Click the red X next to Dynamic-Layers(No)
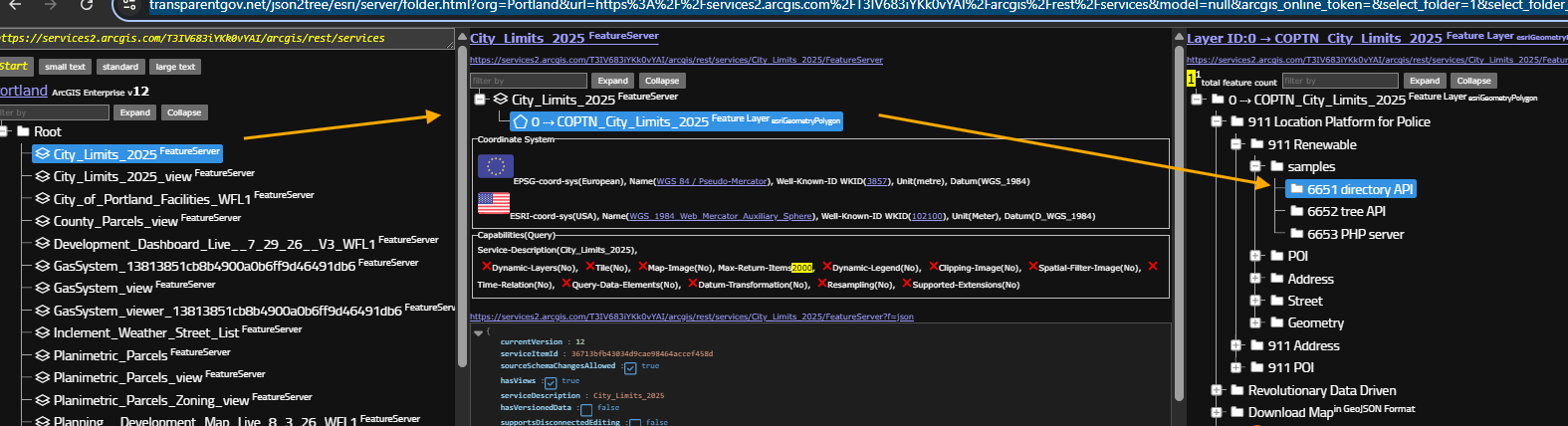 pos(486,267)
